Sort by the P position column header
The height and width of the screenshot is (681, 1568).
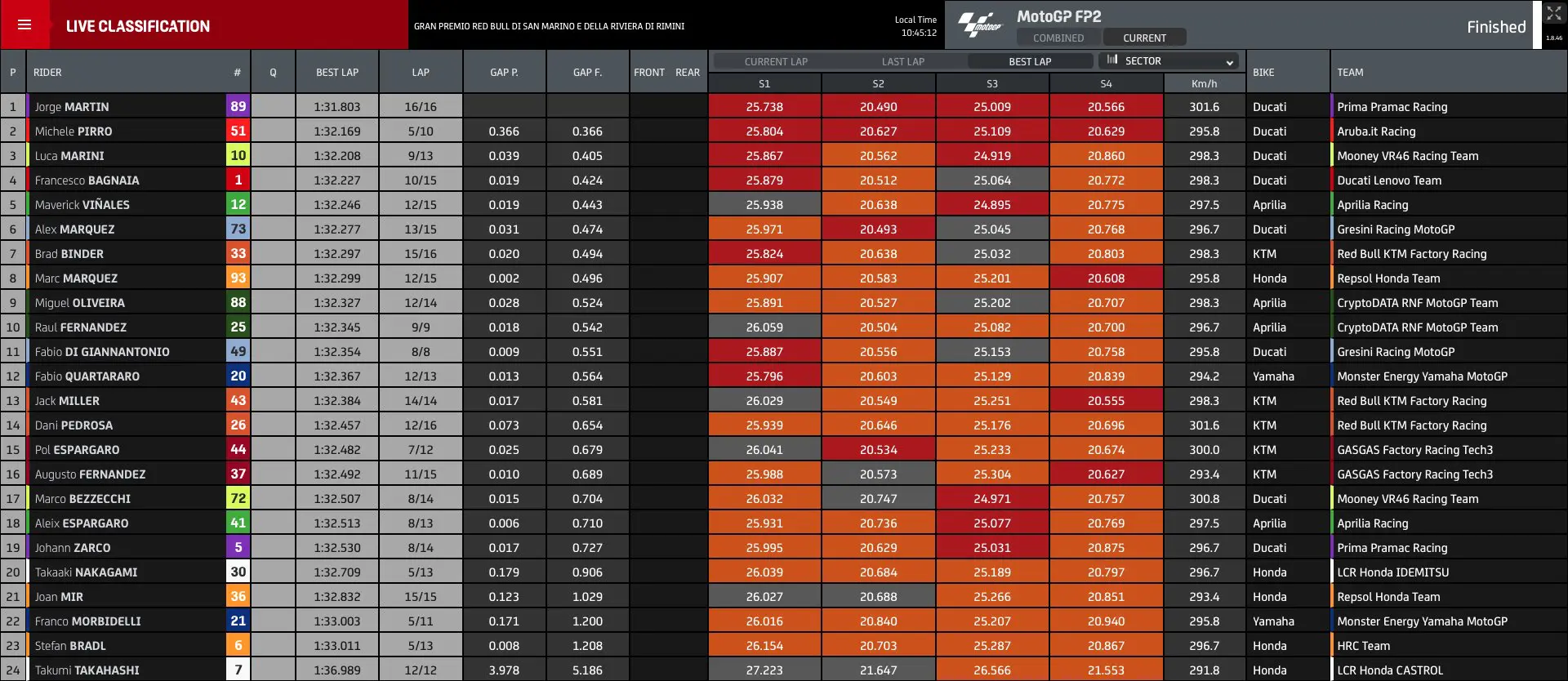pos(13,72)
